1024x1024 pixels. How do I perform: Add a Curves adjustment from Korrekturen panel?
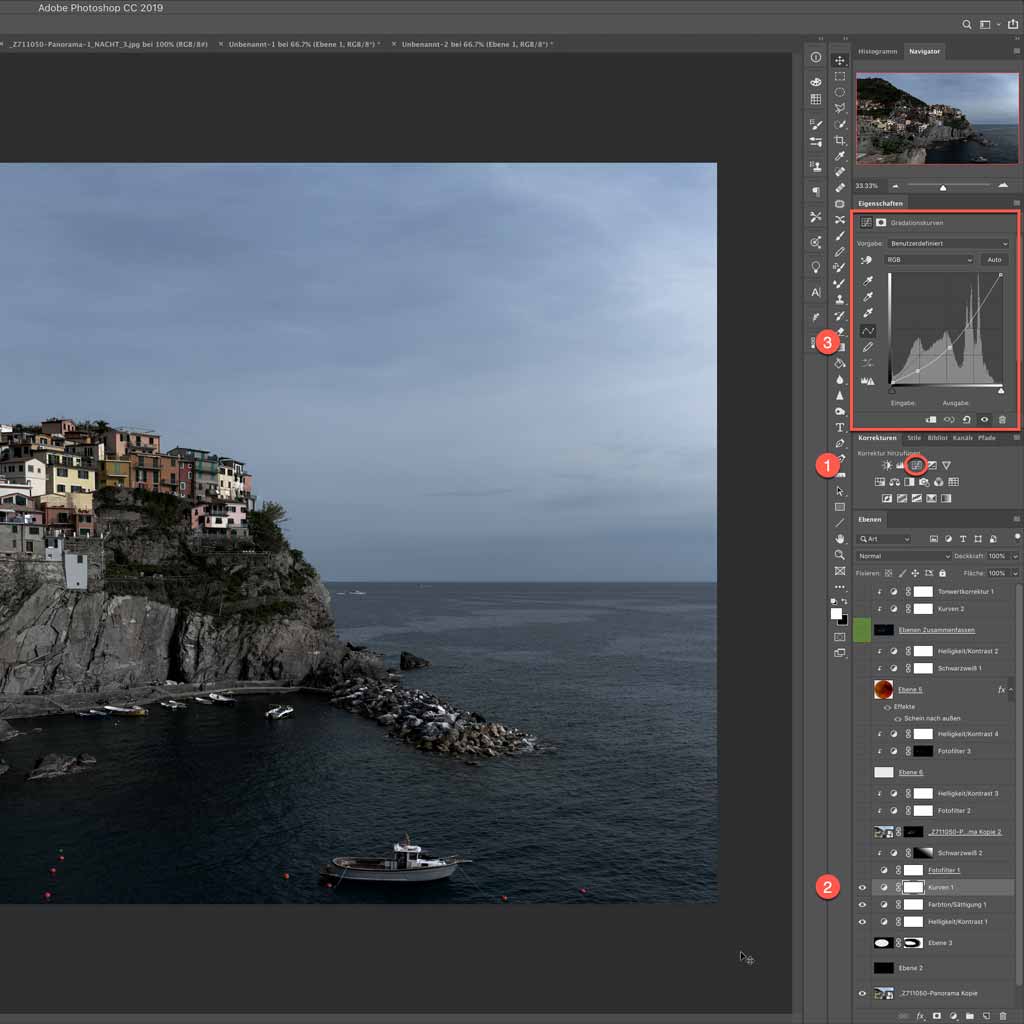click(x=916, y=465)
